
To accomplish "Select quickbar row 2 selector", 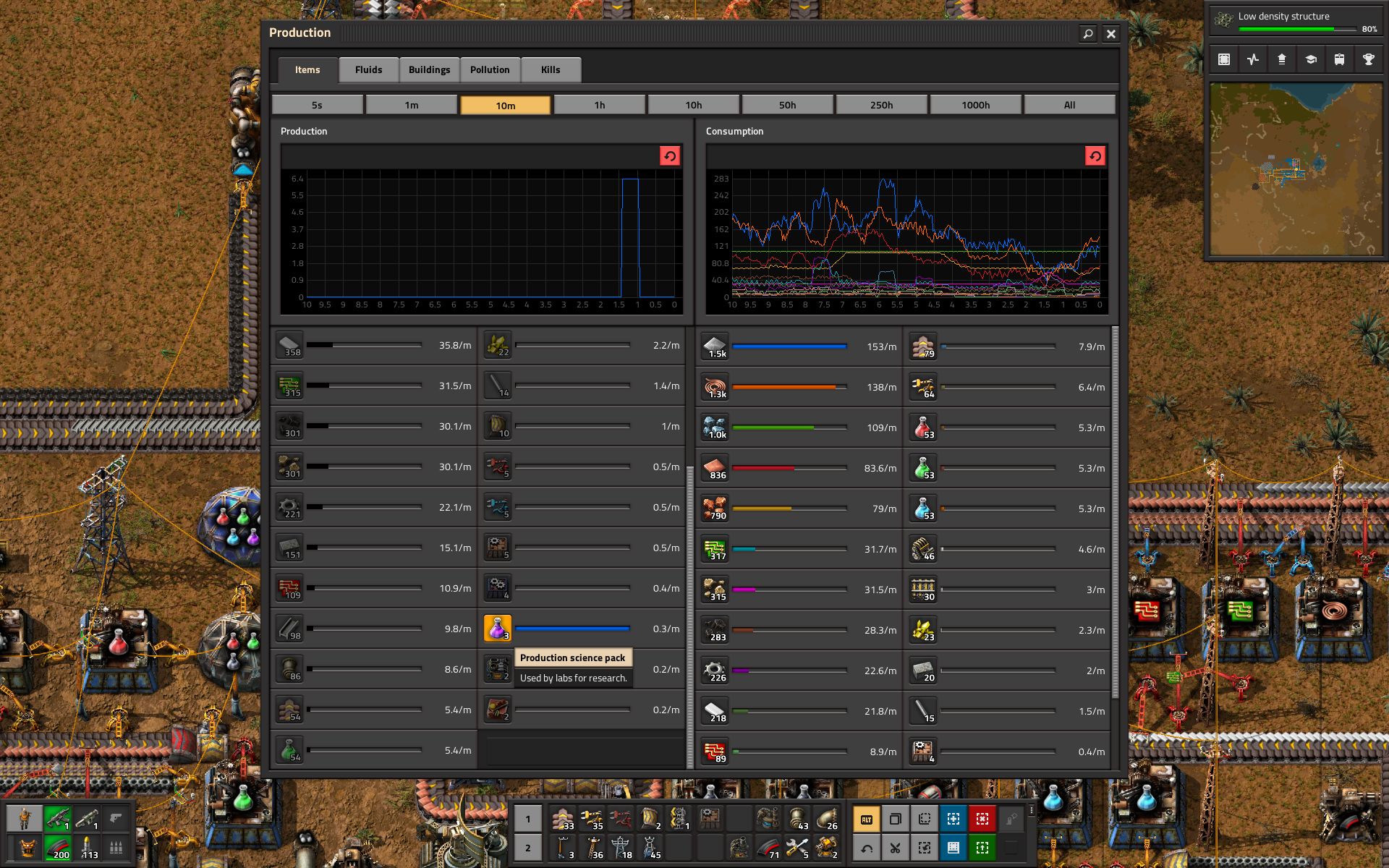I will point(527,848).
